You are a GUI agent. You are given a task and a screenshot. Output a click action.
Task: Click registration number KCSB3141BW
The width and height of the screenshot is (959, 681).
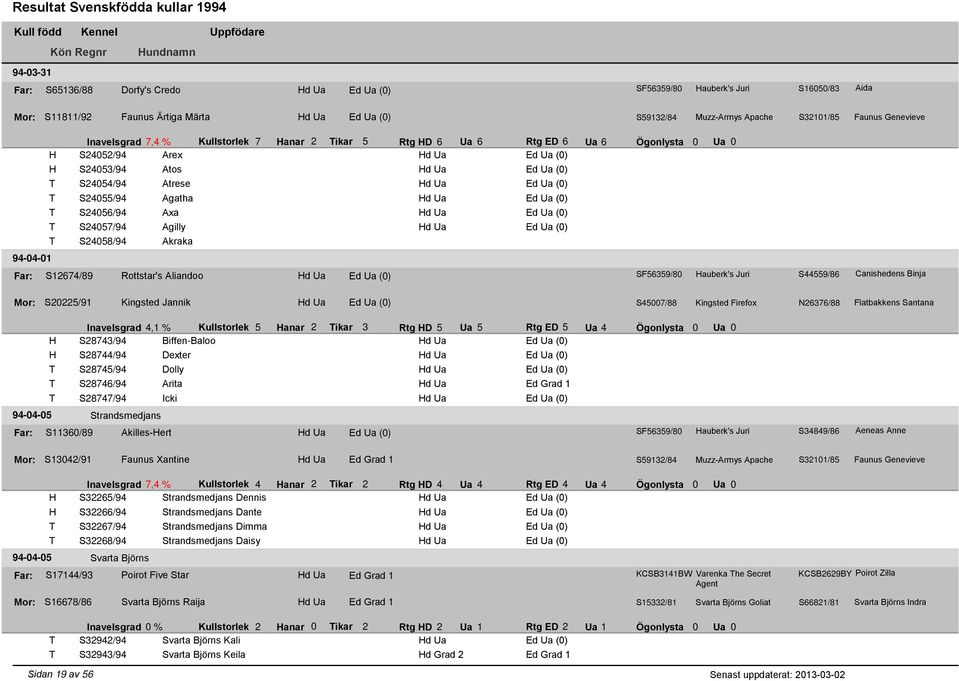click(664, 573)
